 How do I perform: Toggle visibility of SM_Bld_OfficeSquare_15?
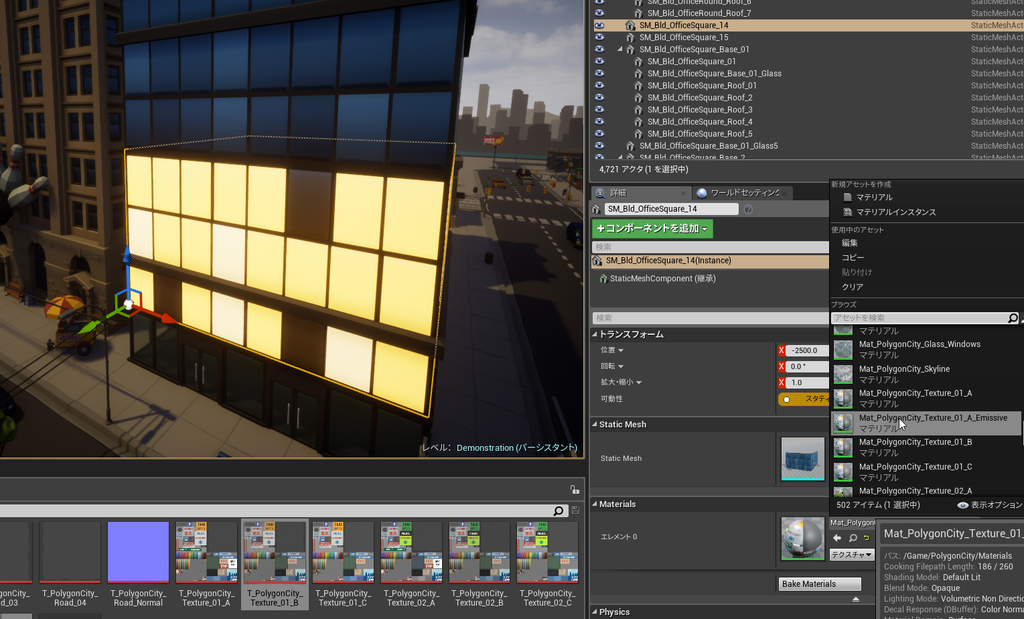(x=600, y=37)
